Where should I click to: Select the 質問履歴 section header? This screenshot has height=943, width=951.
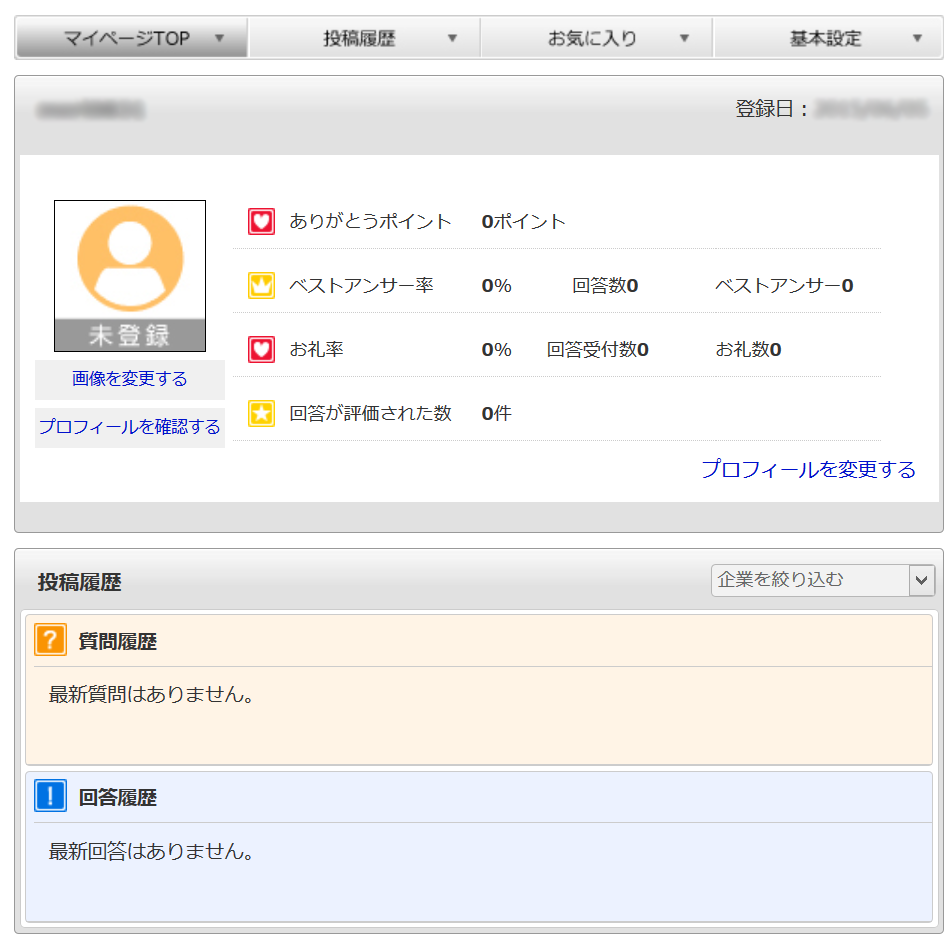(118, 642)
